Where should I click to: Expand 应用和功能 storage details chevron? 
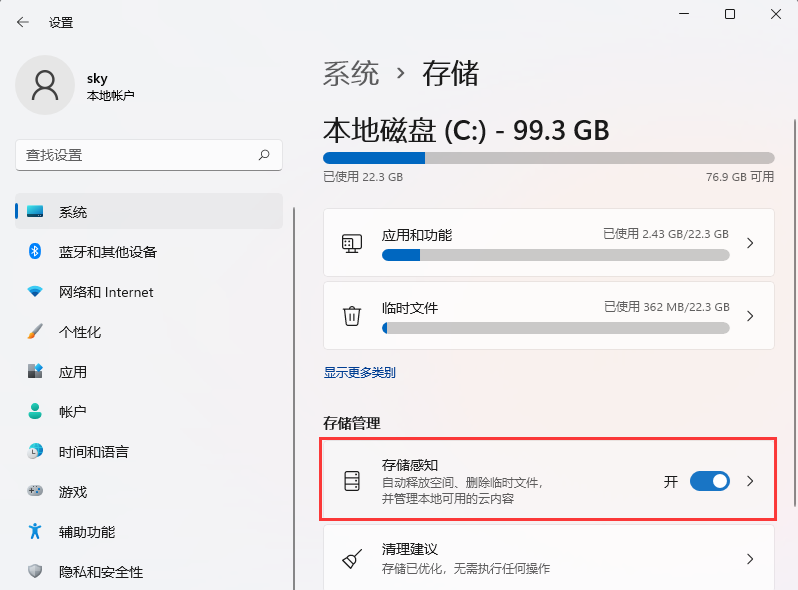click(750, 243)
